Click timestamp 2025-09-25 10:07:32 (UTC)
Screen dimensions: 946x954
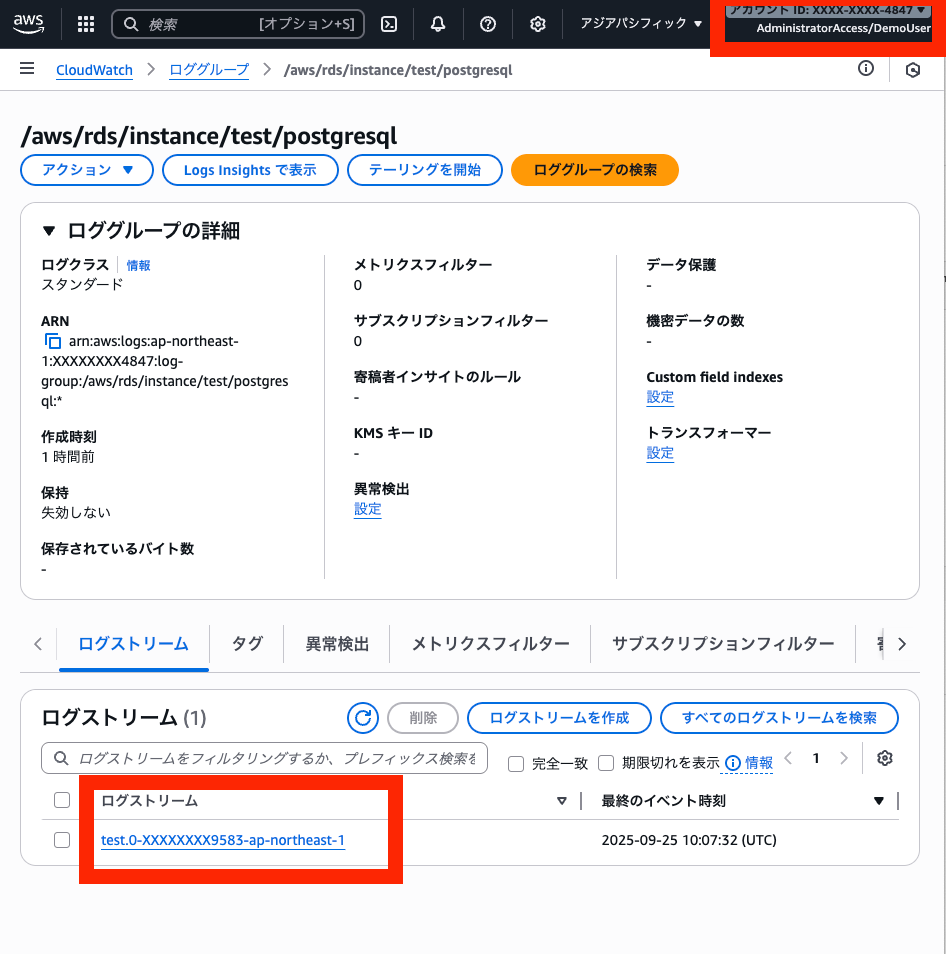point(689,840)
